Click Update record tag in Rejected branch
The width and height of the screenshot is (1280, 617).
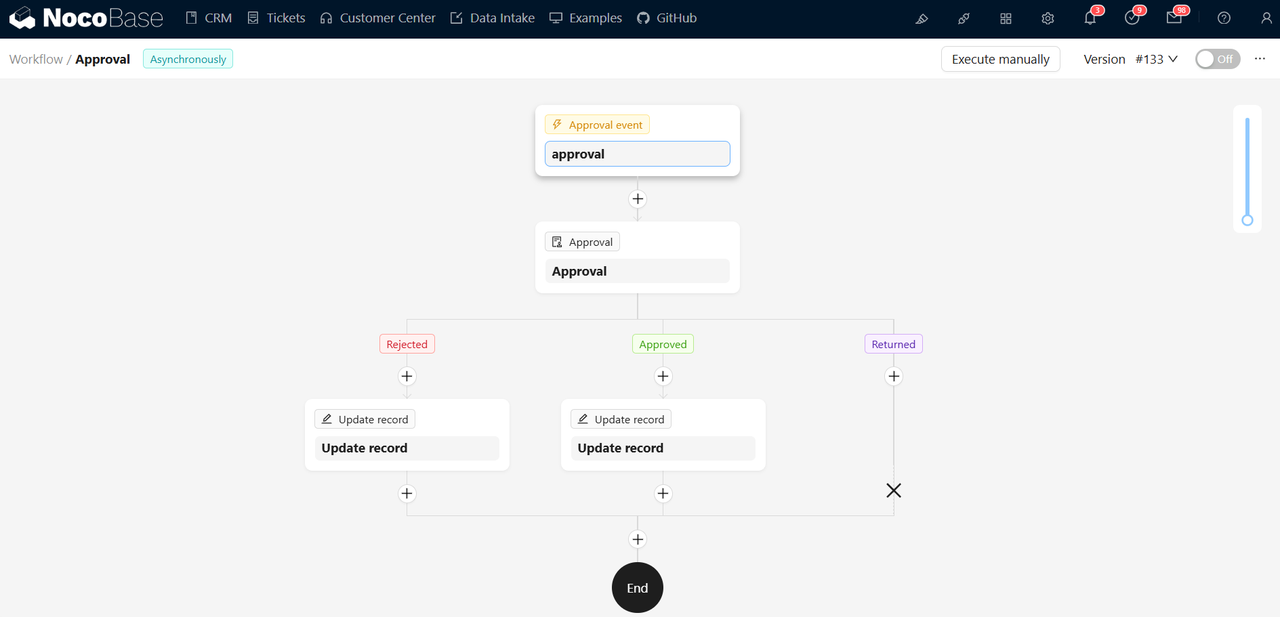pos(364,420)
